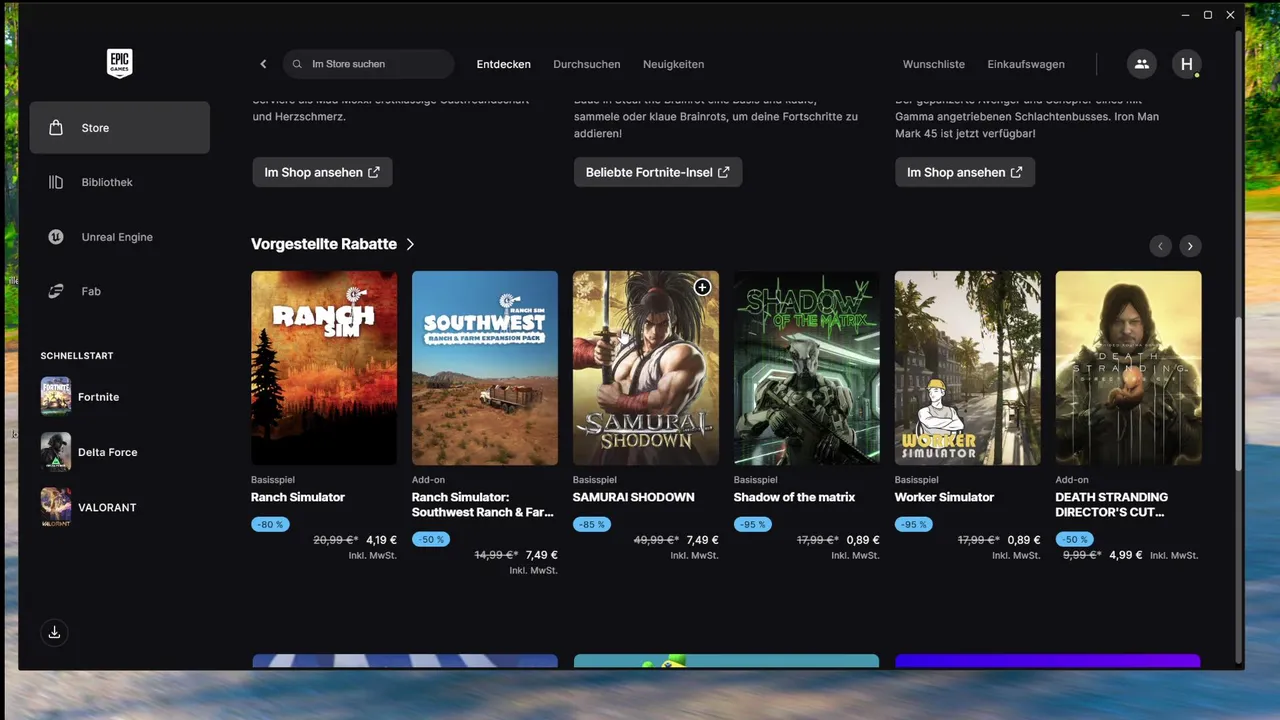Switch to the Durchsuchen tab
1280x720 pixels.
(587, 64)
